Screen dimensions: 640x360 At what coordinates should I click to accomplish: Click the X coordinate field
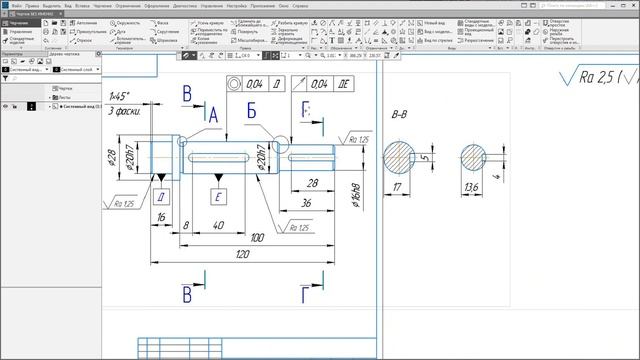point(356,56)
